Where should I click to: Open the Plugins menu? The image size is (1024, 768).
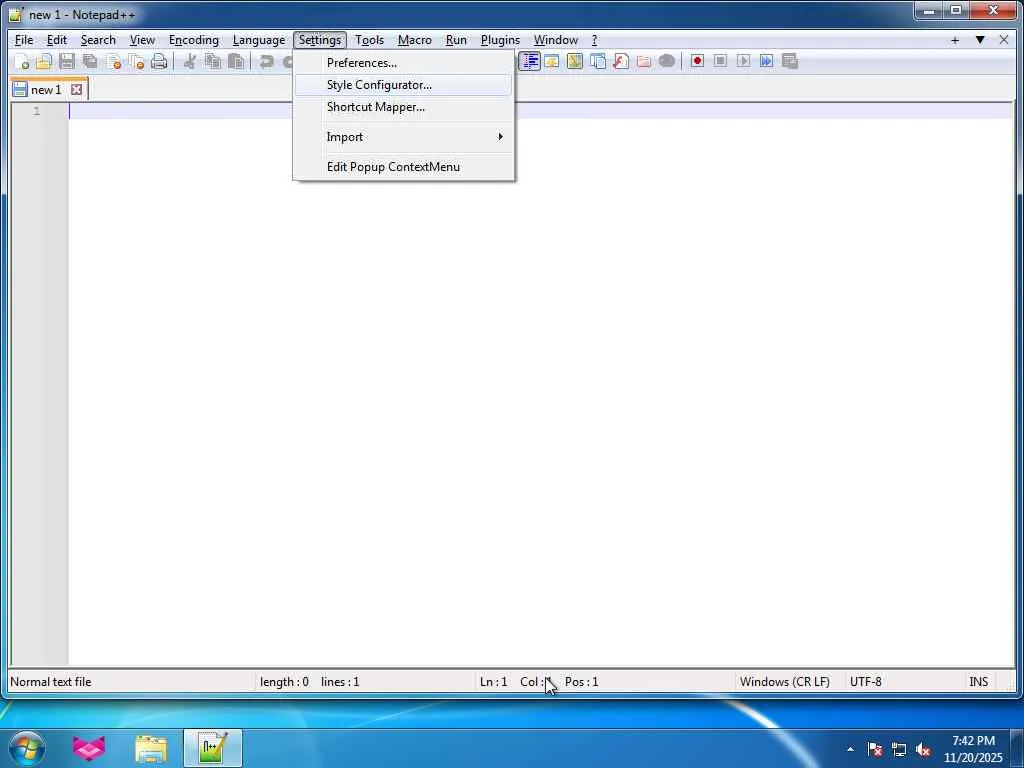(x=500, y=40)
